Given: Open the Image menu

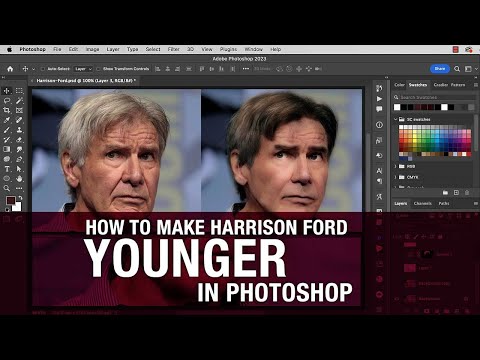Looking at the screenshot, I should pyautogui.click(x=92, y=49).
